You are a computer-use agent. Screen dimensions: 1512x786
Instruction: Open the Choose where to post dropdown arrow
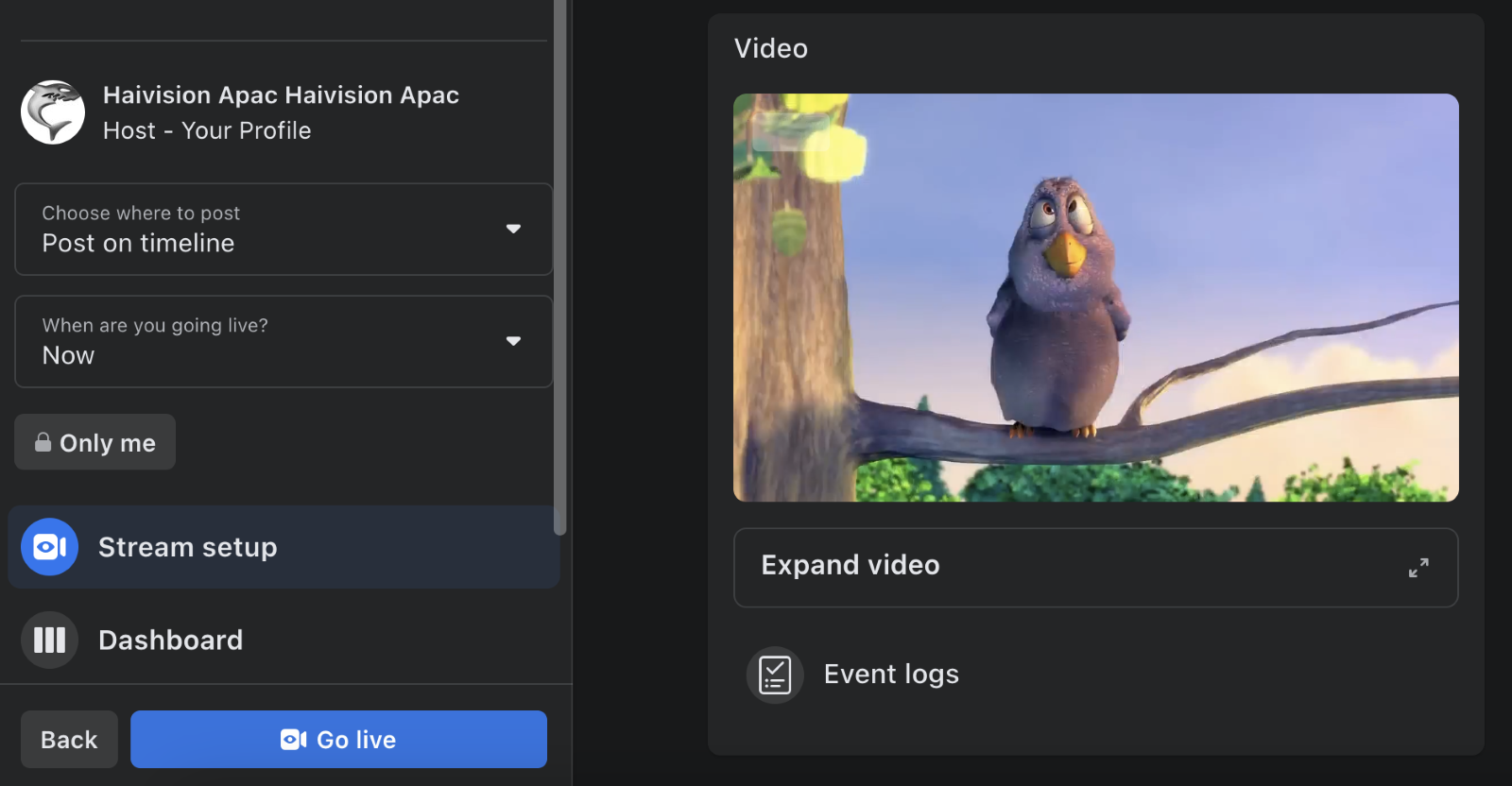513,229
